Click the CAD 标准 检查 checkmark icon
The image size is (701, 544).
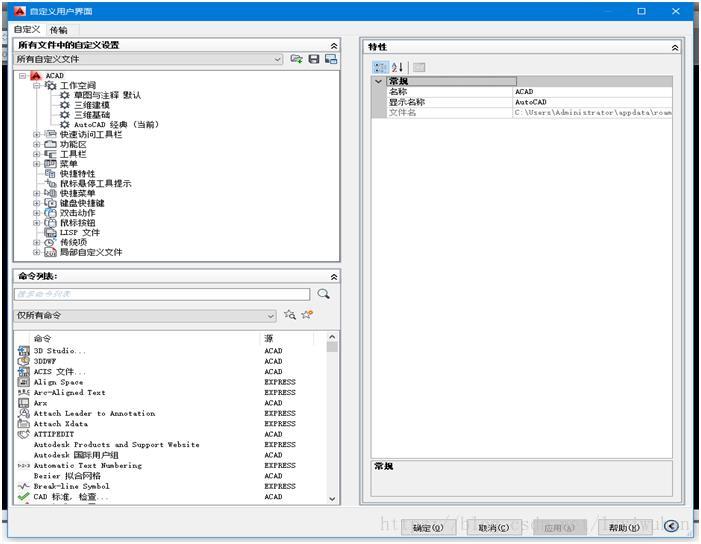click(23, 497)
